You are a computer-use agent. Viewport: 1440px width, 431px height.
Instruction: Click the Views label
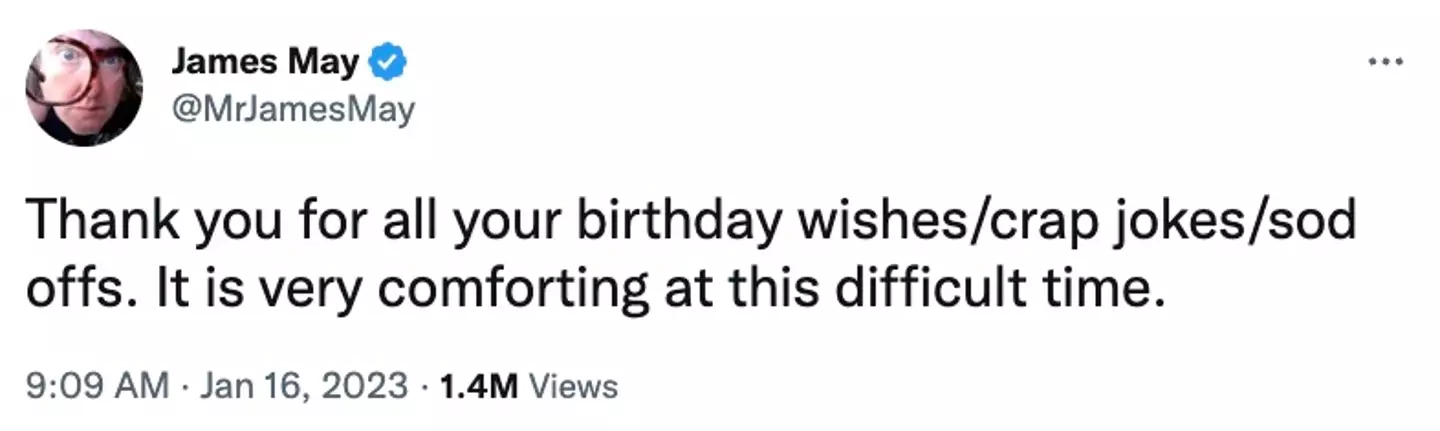coord(572,386)
